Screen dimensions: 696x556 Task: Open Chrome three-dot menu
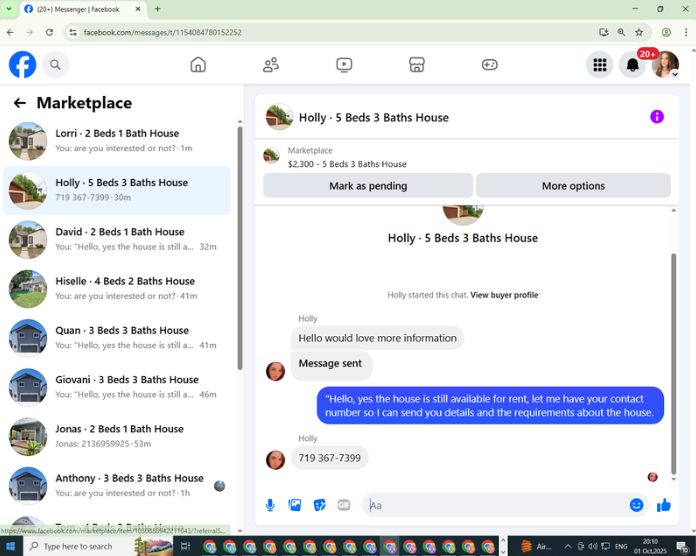click(686, 32)
